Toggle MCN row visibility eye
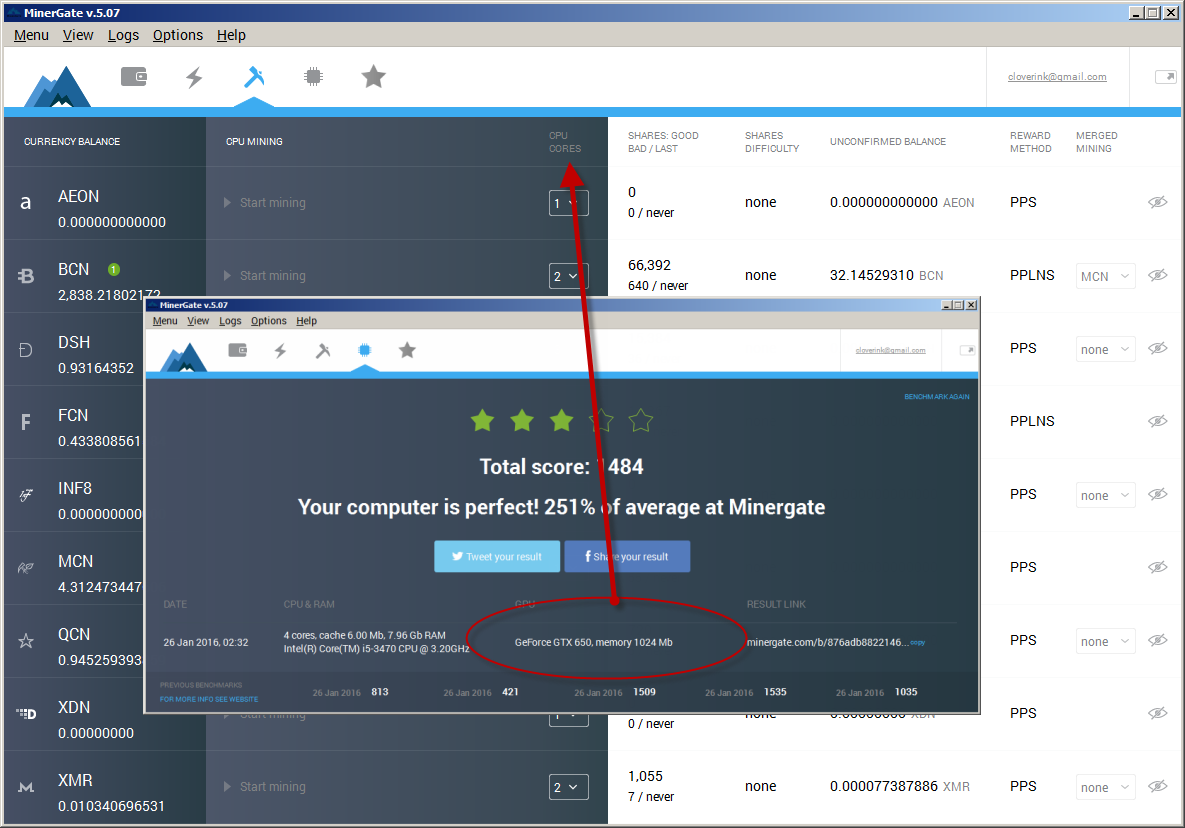The height and width of the screenshot is (828, 1185). [x=1158, y=567]
